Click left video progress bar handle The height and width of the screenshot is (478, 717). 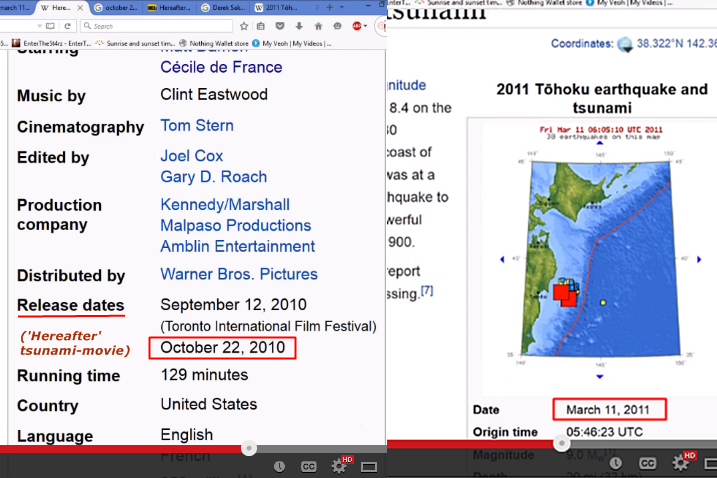pyautogui.click(x=249, y=448)
